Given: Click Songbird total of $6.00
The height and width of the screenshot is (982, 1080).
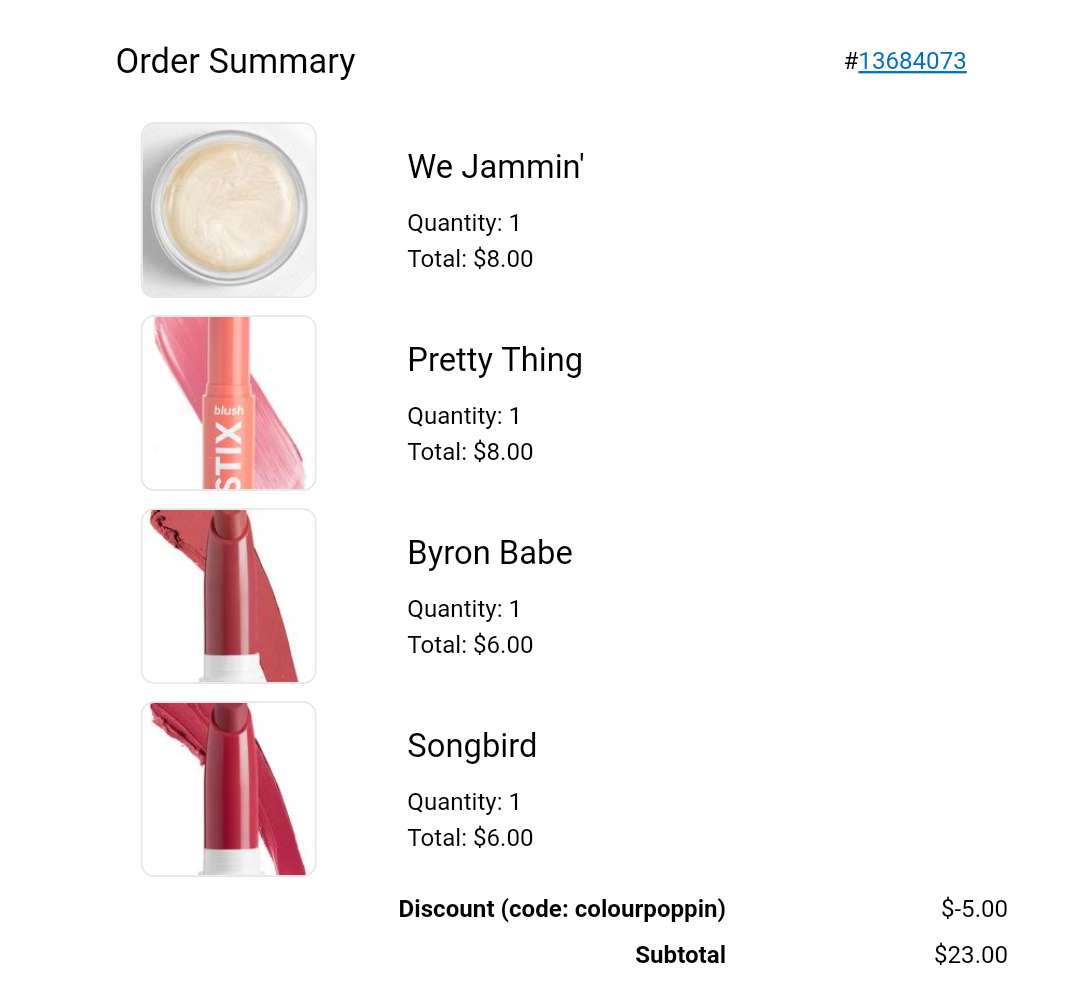Looking at the screenshot, I should 470,837.
